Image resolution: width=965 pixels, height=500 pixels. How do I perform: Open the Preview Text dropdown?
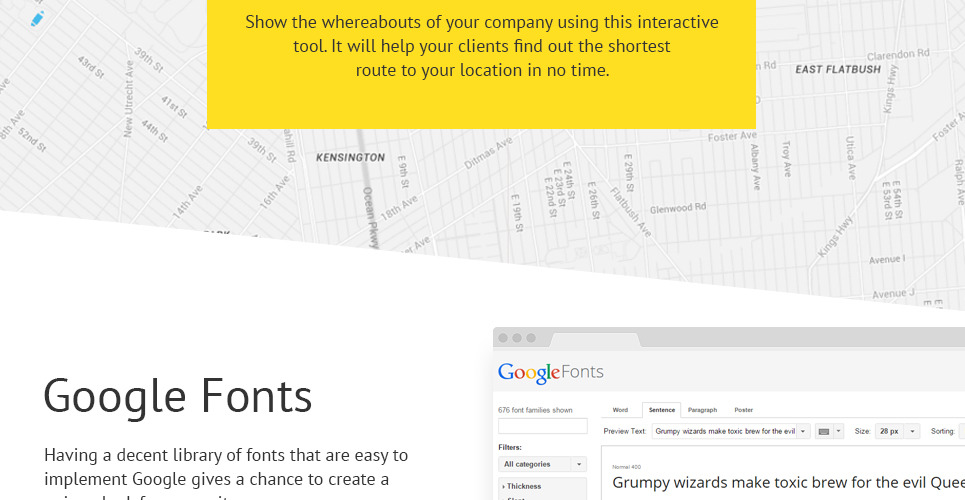coord(731,431)
